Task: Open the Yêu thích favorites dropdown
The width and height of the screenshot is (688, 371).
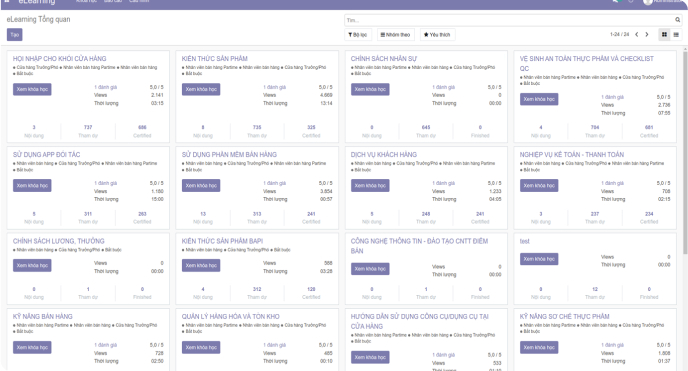Action: 437,35
